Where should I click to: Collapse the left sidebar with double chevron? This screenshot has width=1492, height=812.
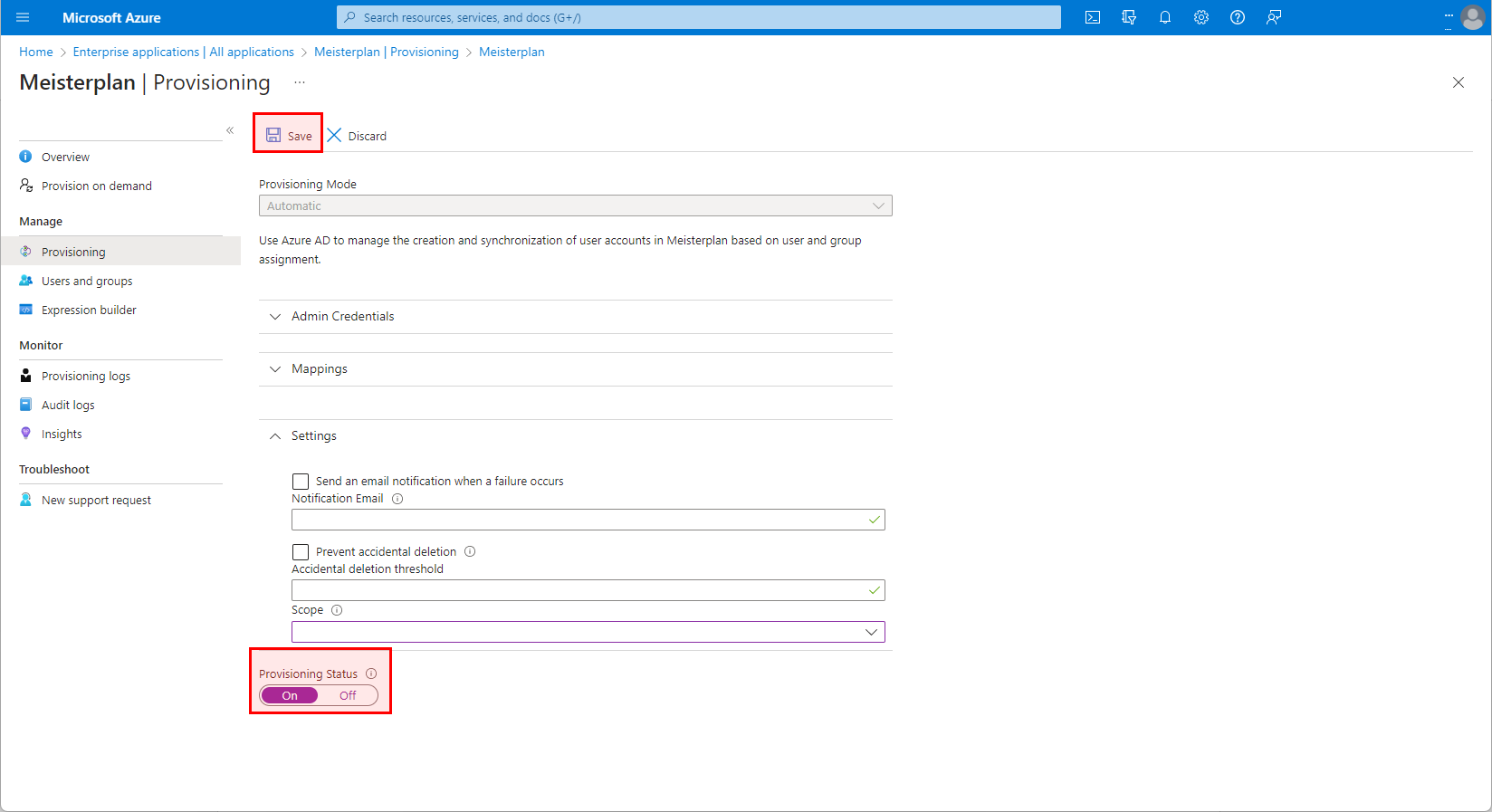pos(230,130)
